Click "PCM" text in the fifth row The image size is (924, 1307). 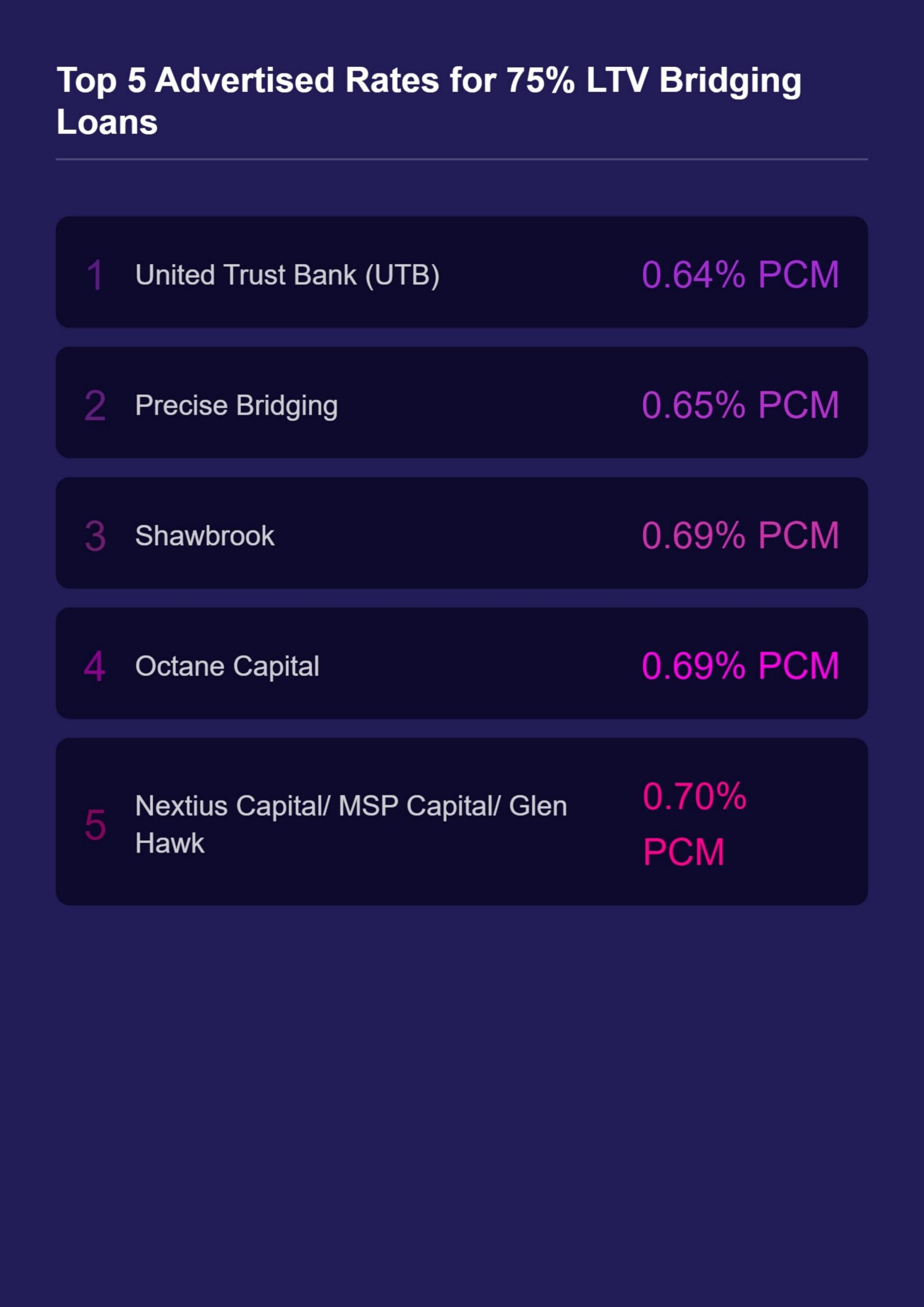684,852
